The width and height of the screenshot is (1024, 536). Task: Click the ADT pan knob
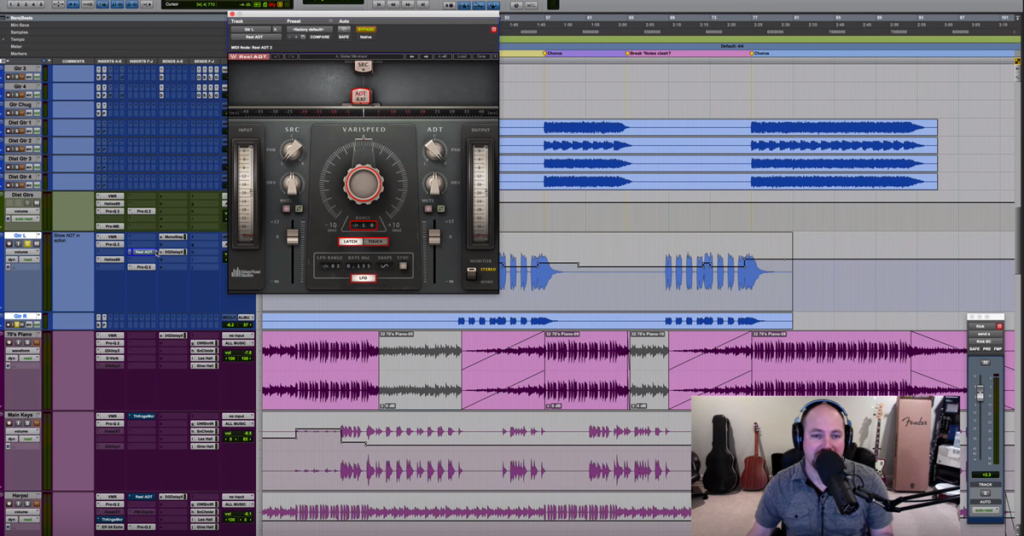(x=434, y=151)
